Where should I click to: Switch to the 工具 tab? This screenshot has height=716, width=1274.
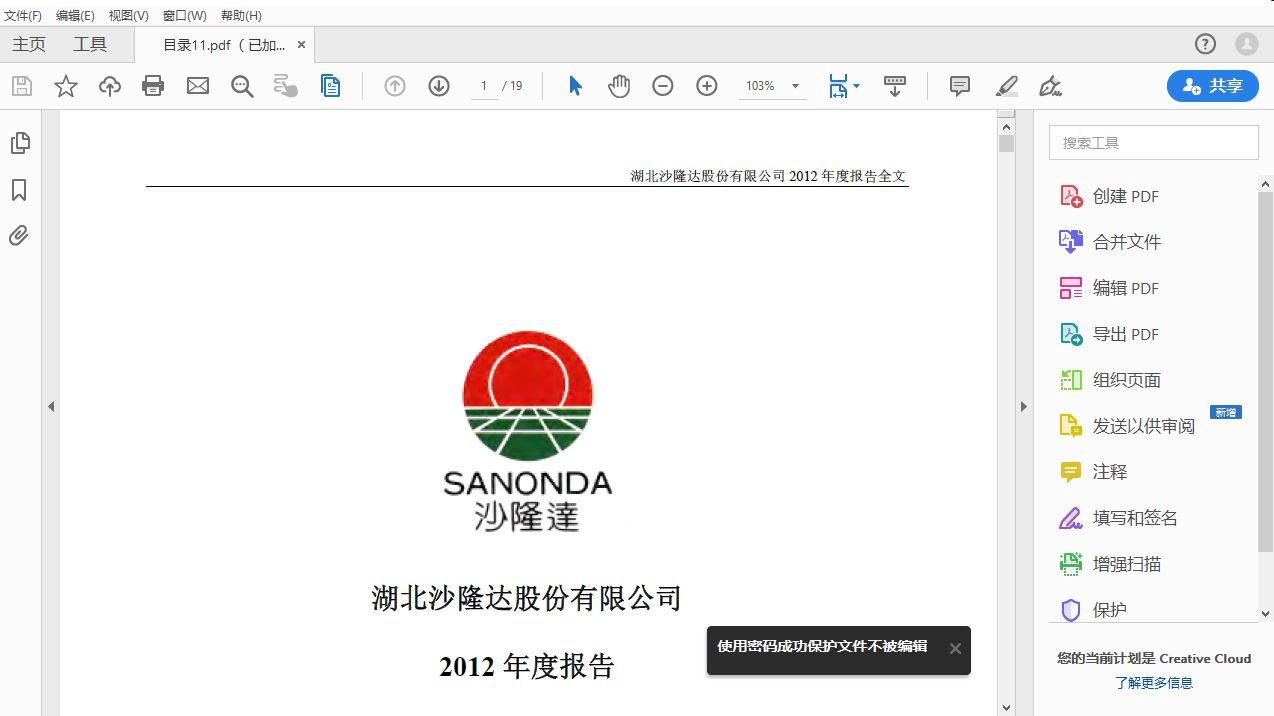tap(90, 44)
